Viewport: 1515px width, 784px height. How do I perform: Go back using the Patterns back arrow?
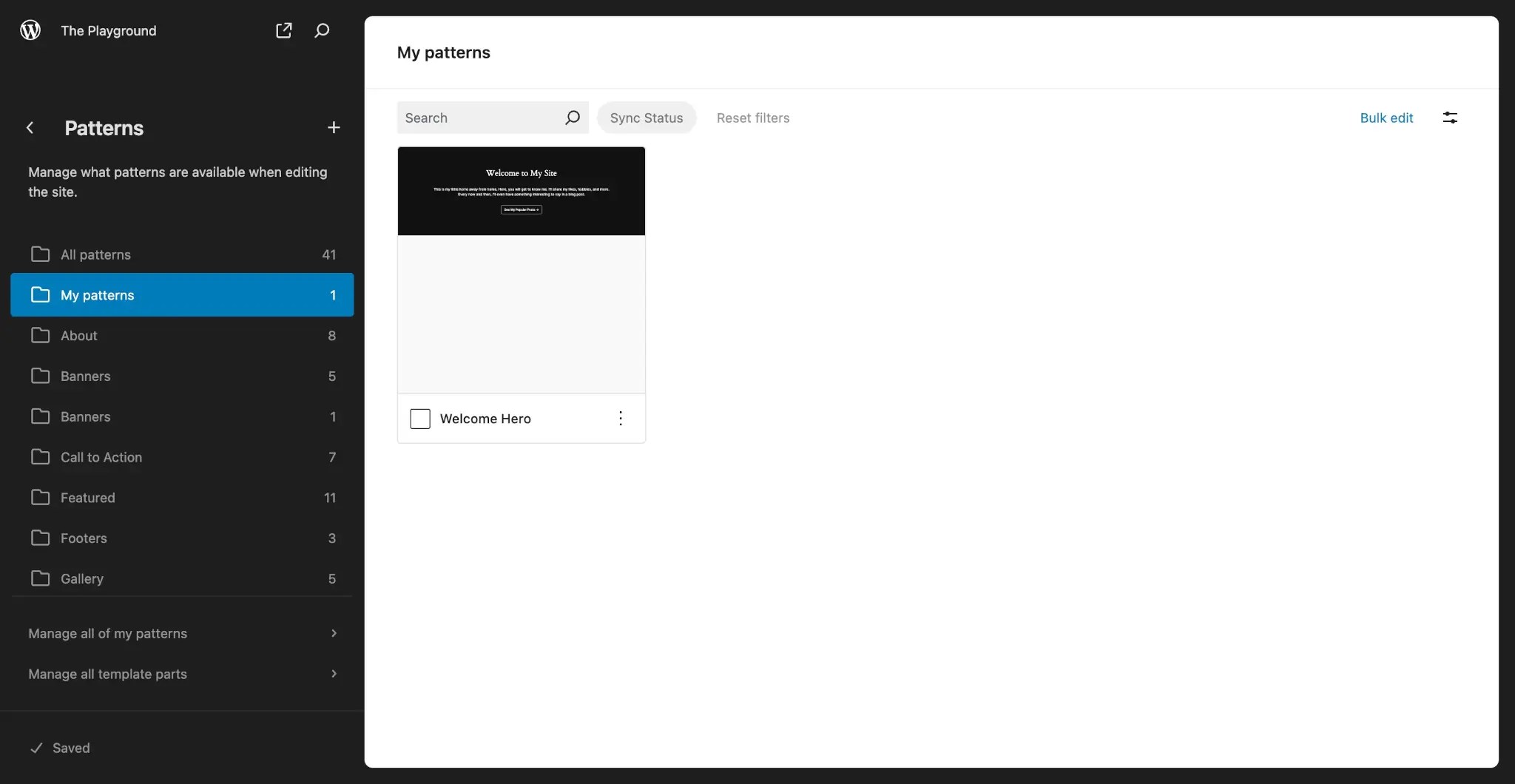point(30,127)
